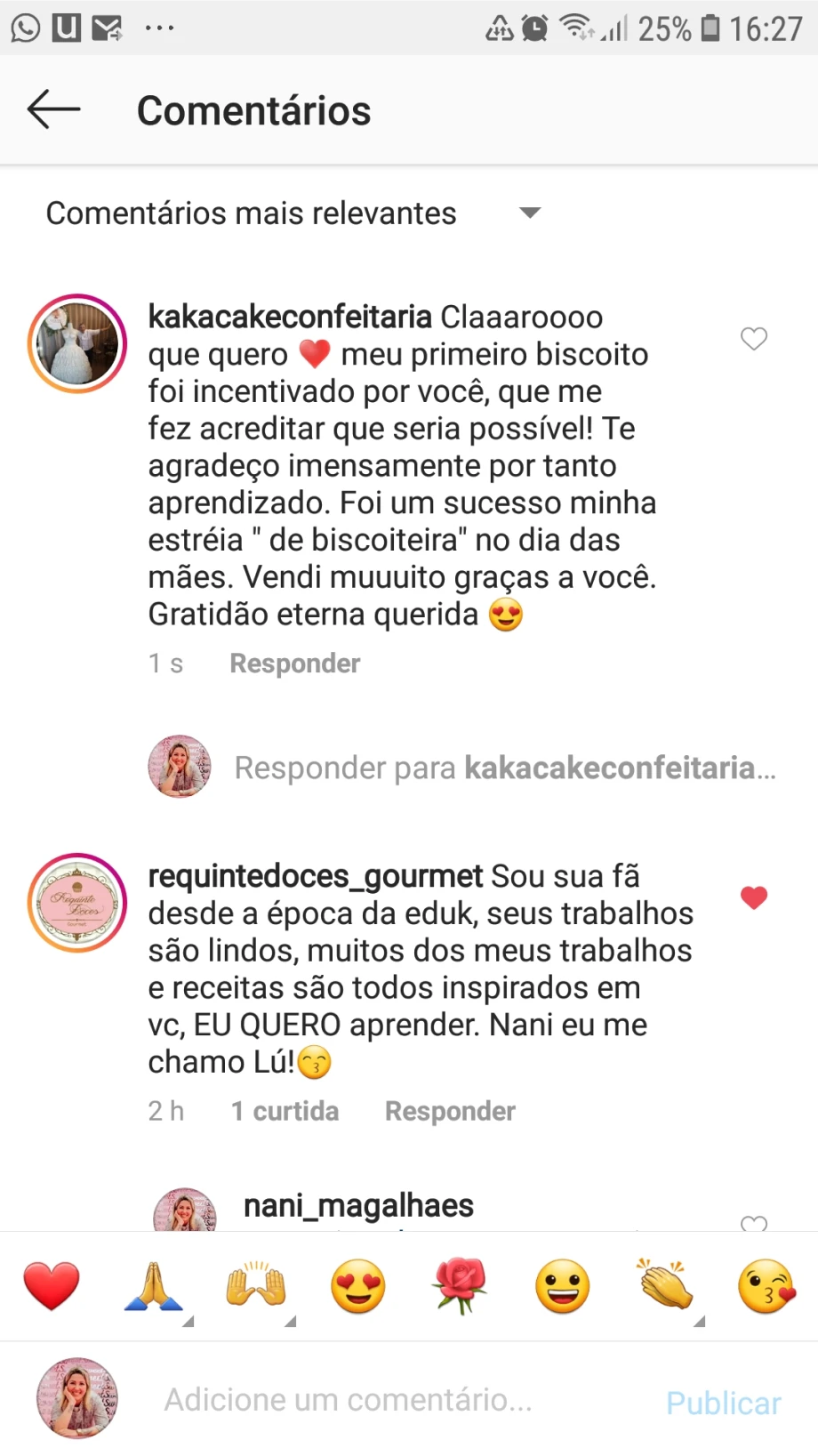818x1456 pixels.
Task: Insert the grinning face emoji
Action: pyautogui.click(x=562, y=1286)
